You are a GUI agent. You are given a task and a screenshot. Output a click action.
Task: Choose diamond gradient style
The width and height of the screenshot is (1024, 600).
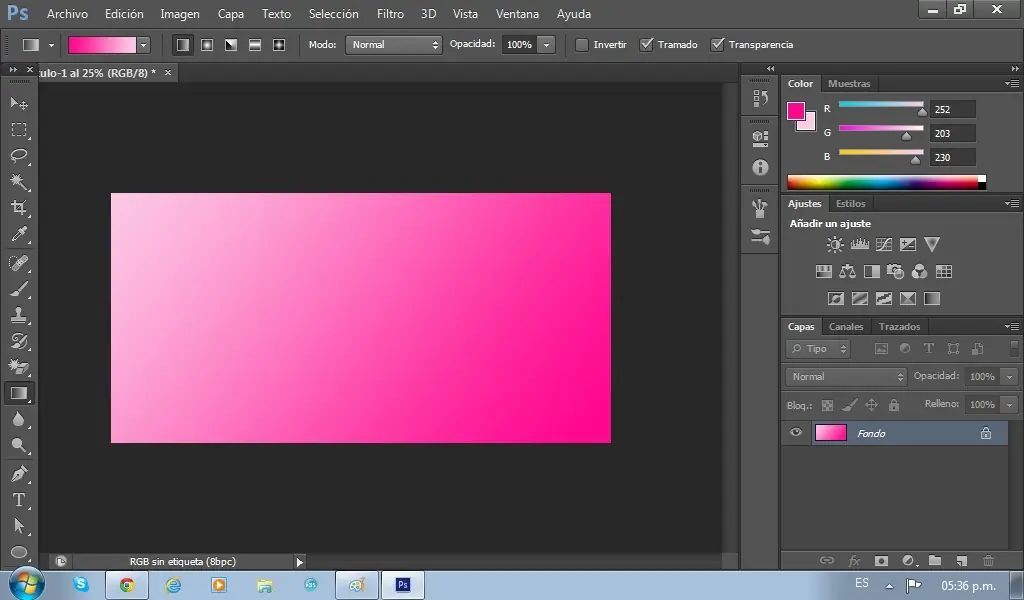(x=279, y=44)
